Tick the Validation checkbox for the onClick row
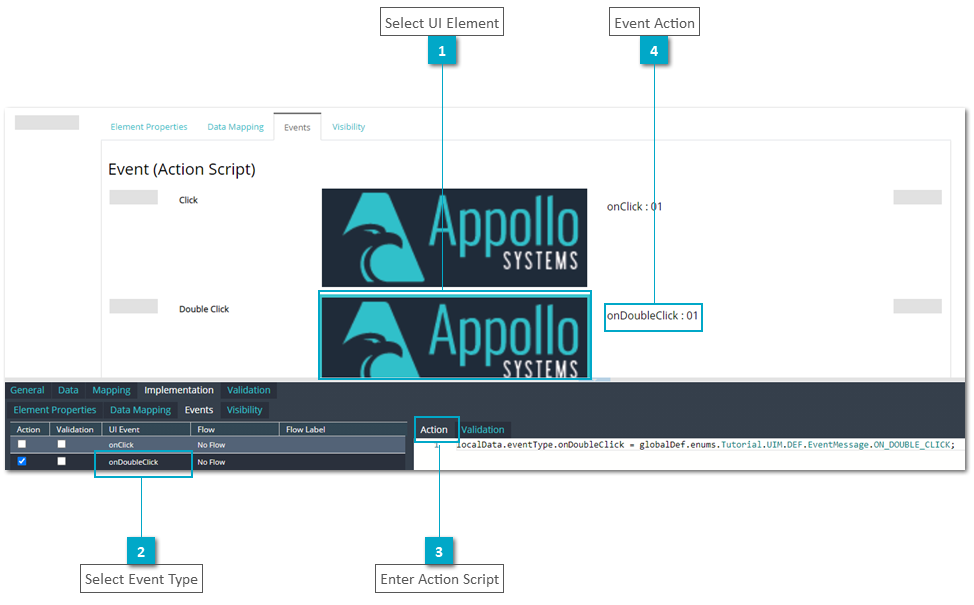This screenshot has height=605, width=974. [61, 444]
